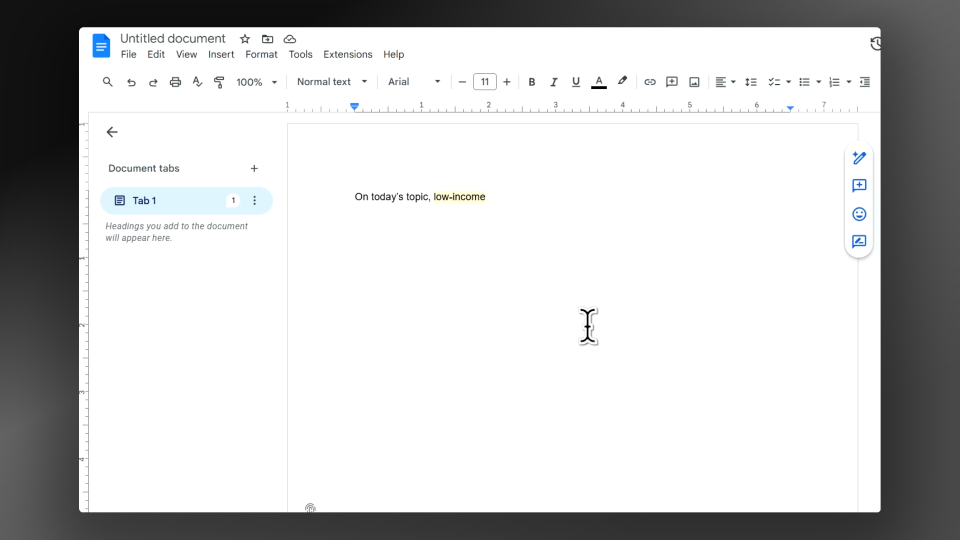Select Tab 1 in document tabs

tap(186, 201)
